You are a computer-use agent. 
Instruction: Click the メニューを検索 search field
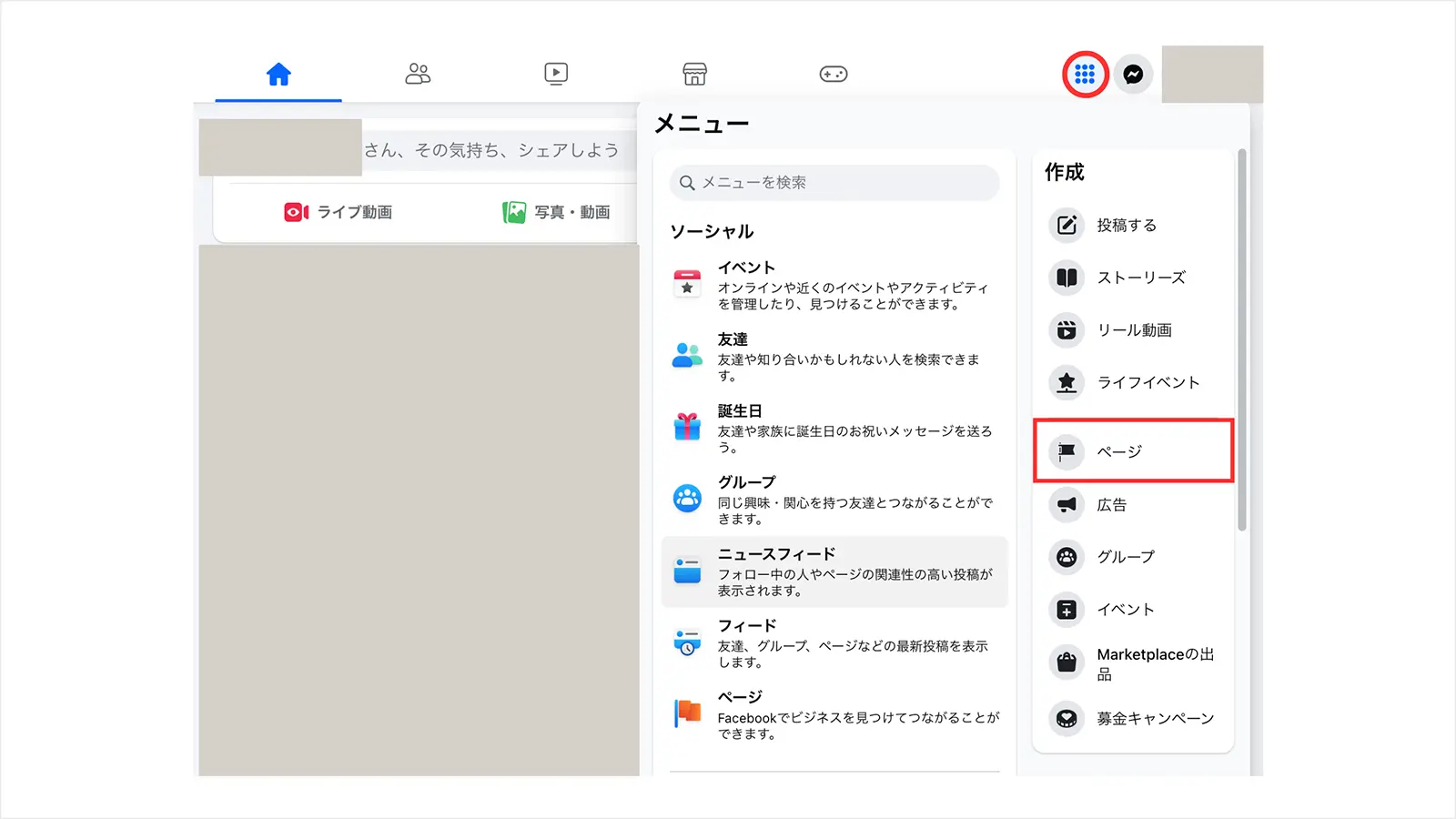(834, 183)
